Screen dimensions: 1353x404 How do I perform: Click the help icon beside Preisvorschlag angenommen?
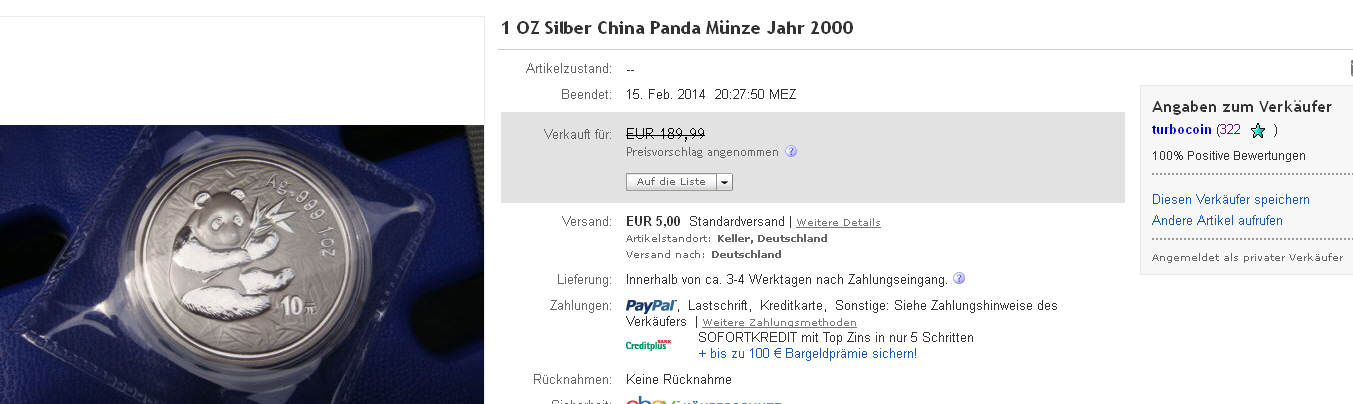click(x=790, y=152)
